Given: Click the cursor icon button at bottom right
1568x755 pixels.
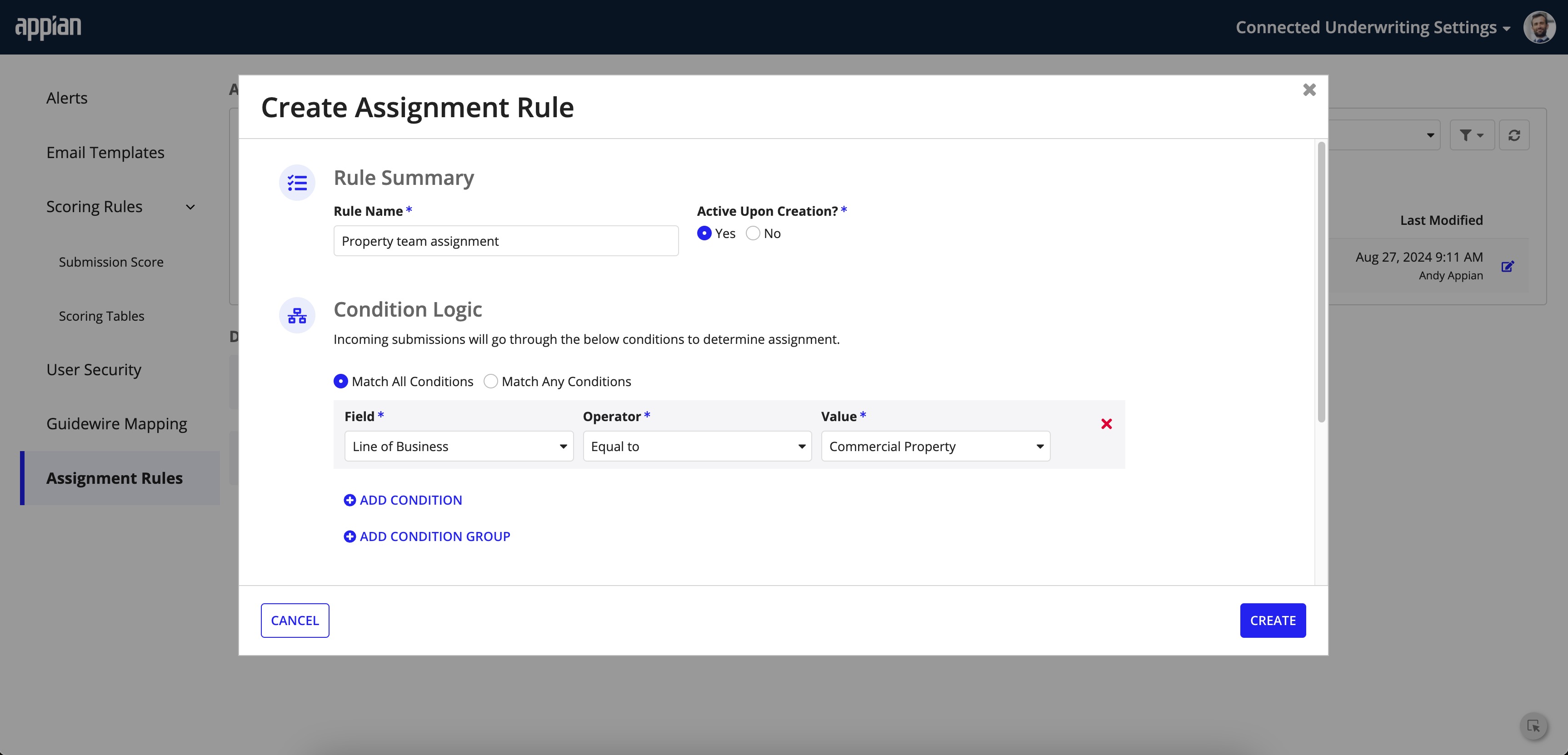Looking at the screenshot, I should (1534, 726).
